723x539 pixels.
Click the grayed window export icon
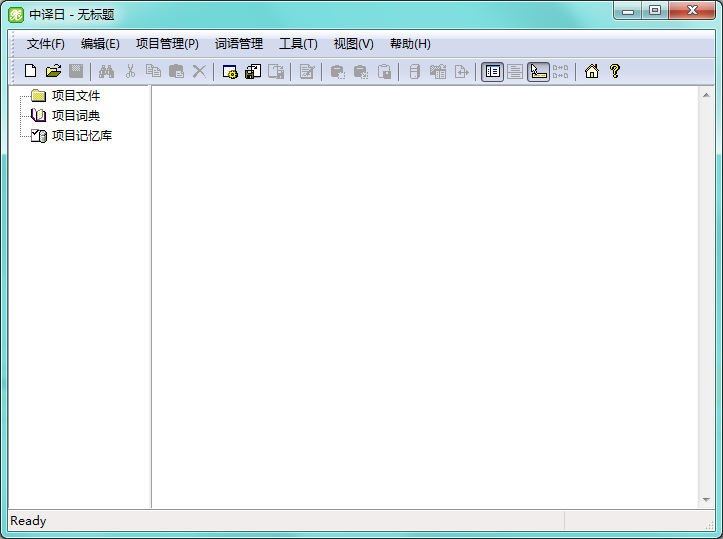tap(276, 71)
